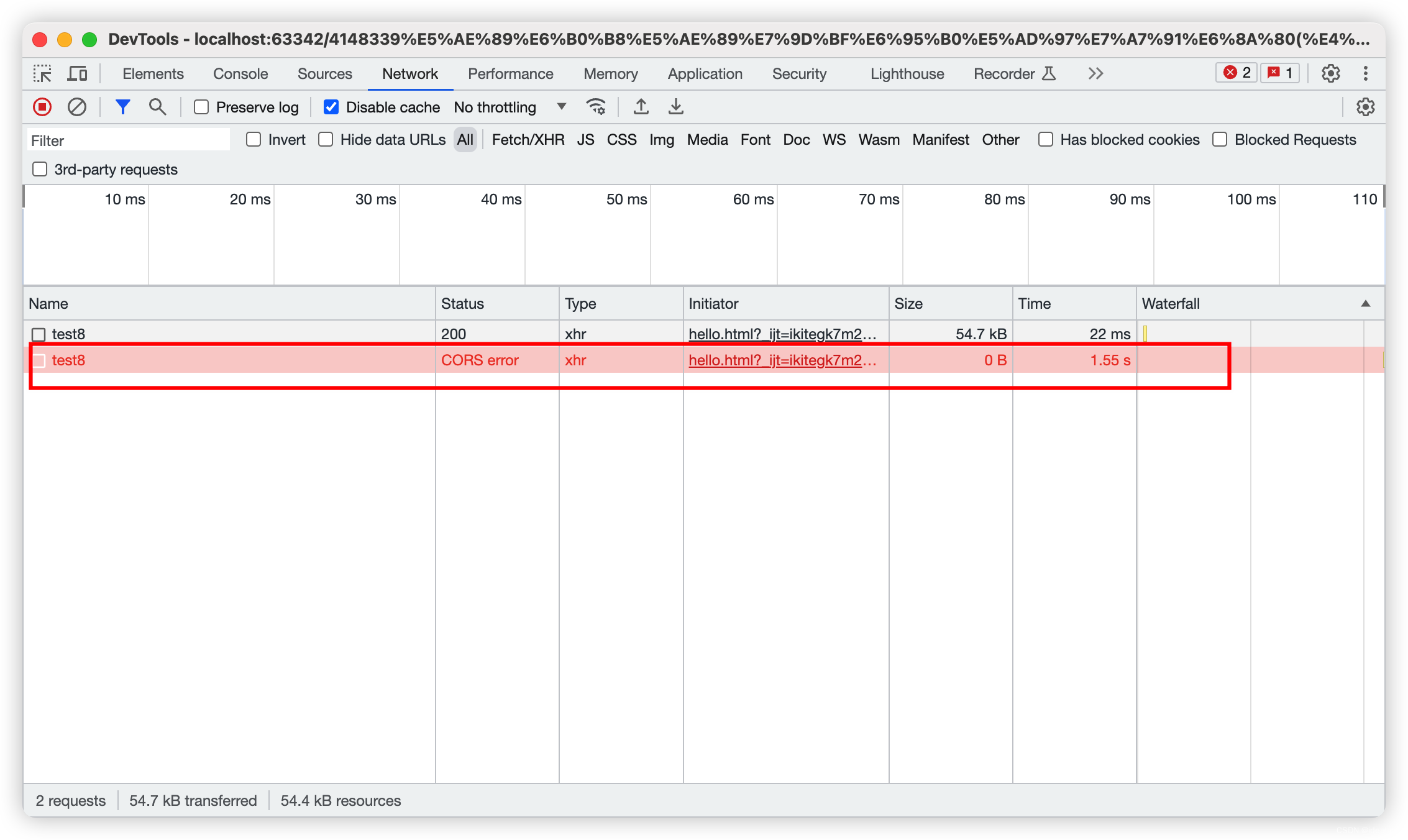The height and width of the screenshot is (840, 1408).
Task: Check Blocked Requests option
Action: (1220, 139)
